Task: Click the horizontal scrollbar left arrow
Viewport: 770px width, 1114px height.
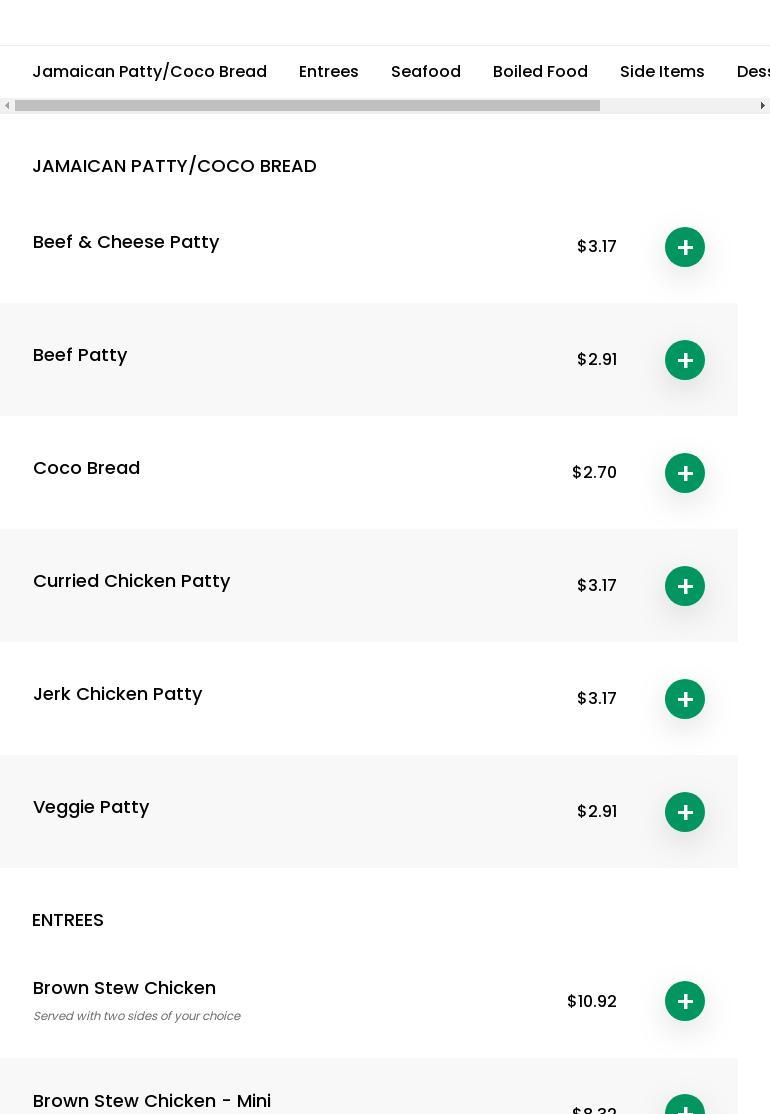Action: click(x=7, y=106)
